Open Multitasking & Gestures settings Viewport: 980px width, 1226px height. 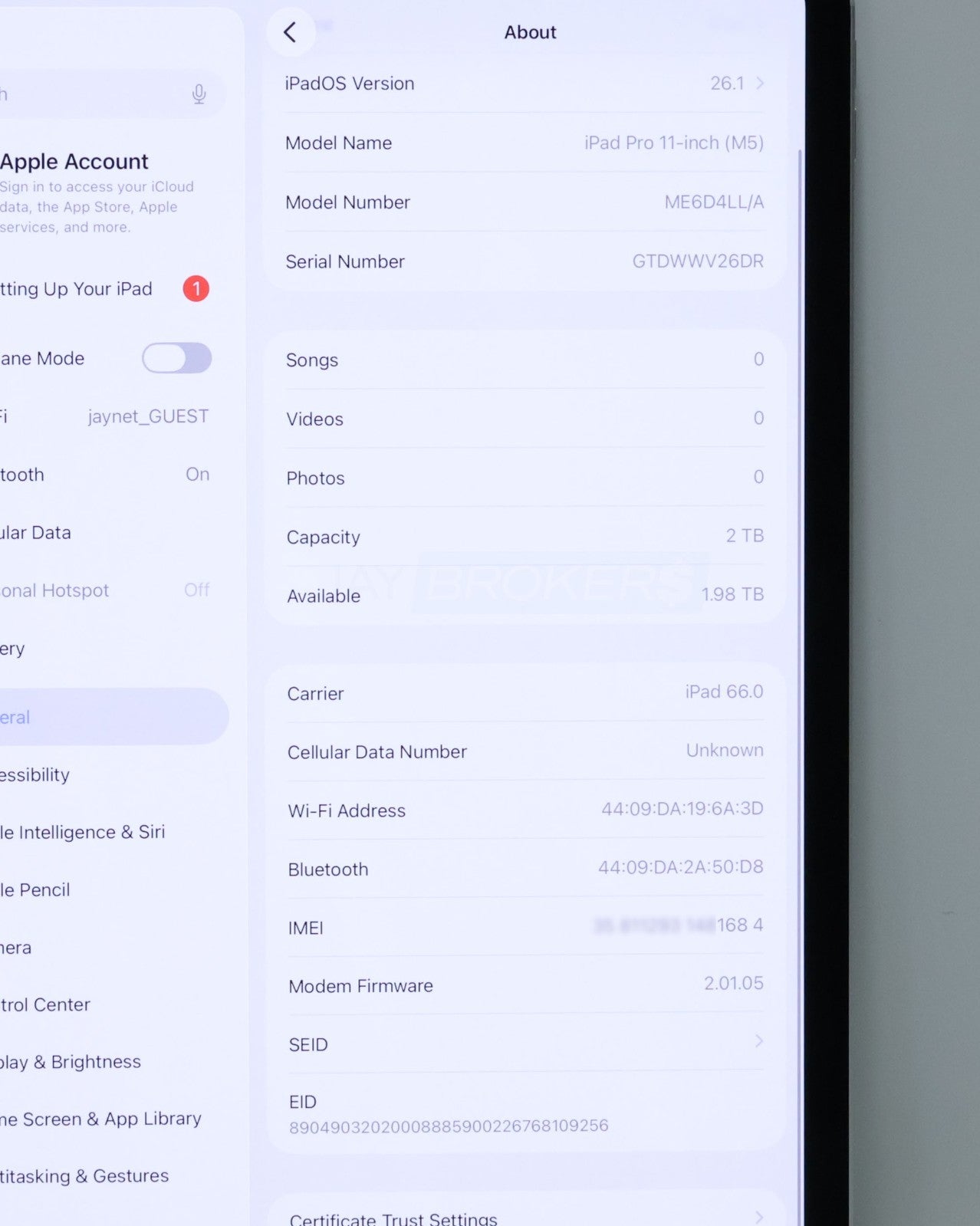[x=84, y=1176]
